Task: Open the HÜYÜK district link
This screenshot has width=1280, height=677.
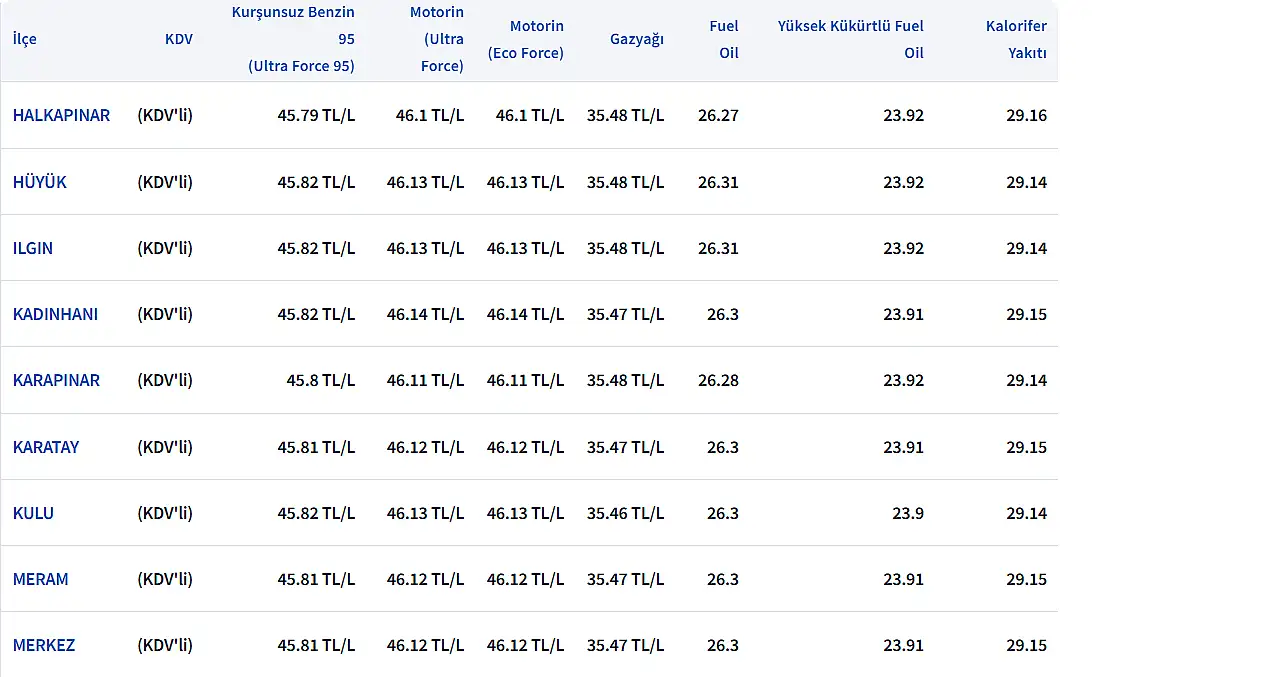Action: click(39, 182)
